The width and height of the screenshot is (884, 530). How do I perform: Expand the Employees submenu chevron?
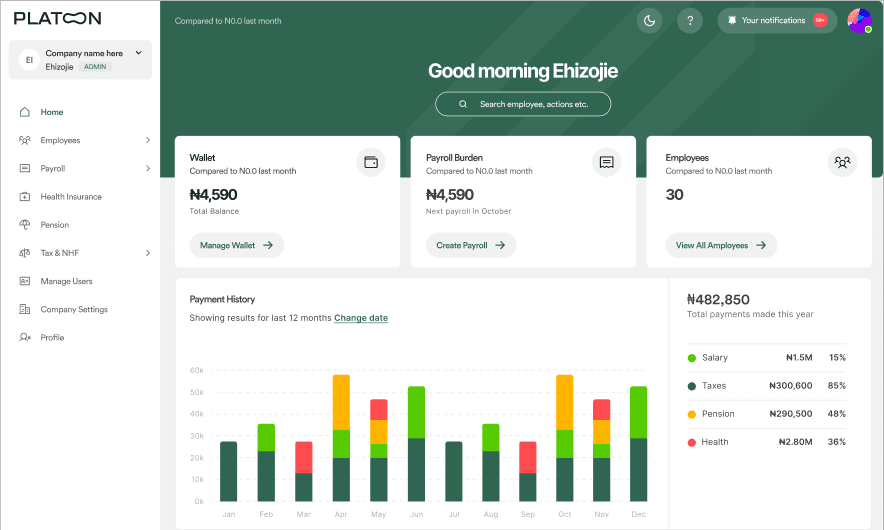[148, 140]
